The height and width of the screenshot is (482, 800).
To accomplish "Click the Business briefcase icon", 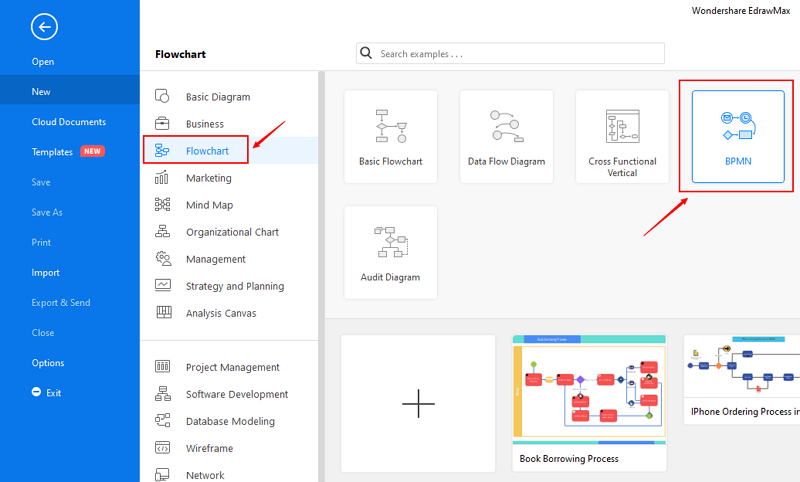I will click(162, 123).
